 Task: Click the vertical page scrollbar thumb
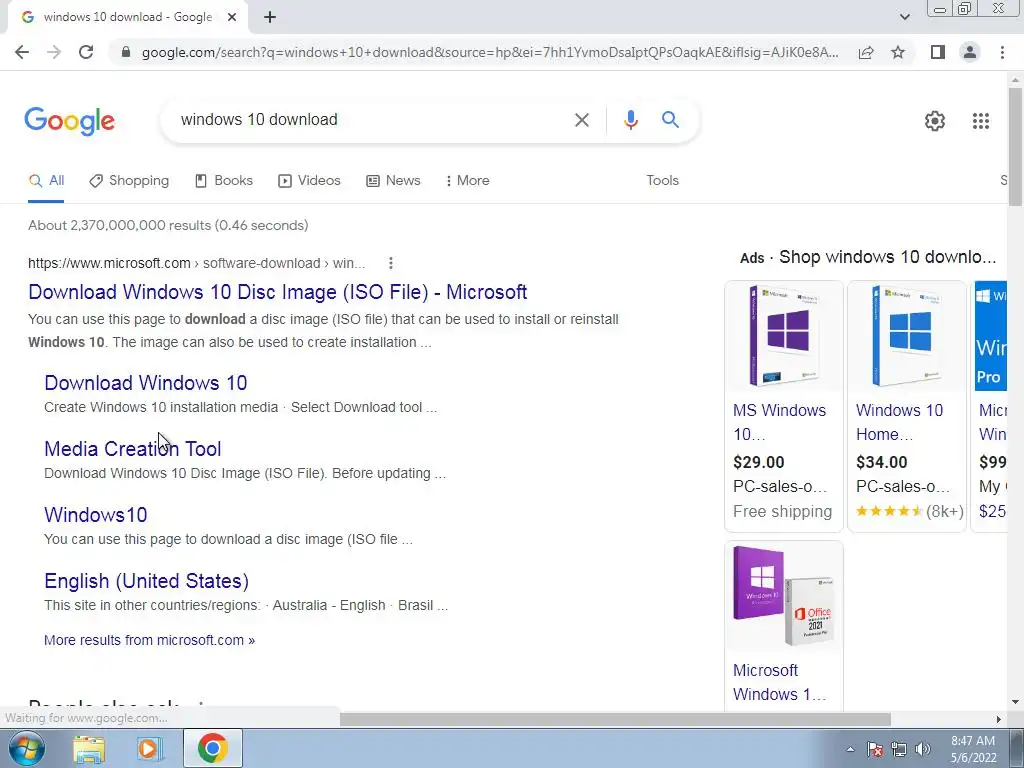click(1015, 147)
